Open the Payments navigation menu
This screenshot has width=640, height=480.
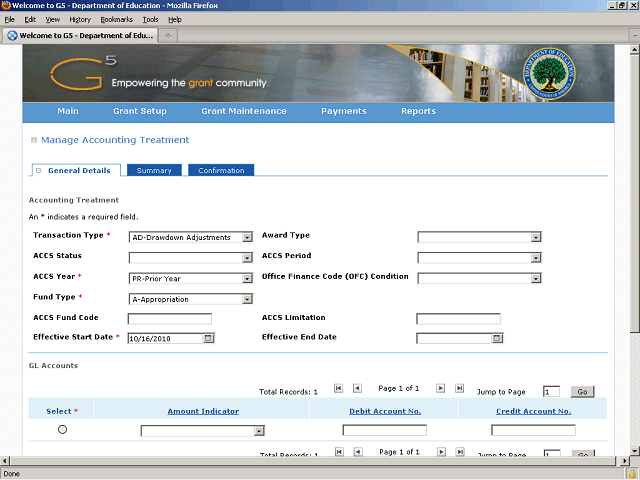[x=344, y=111]
